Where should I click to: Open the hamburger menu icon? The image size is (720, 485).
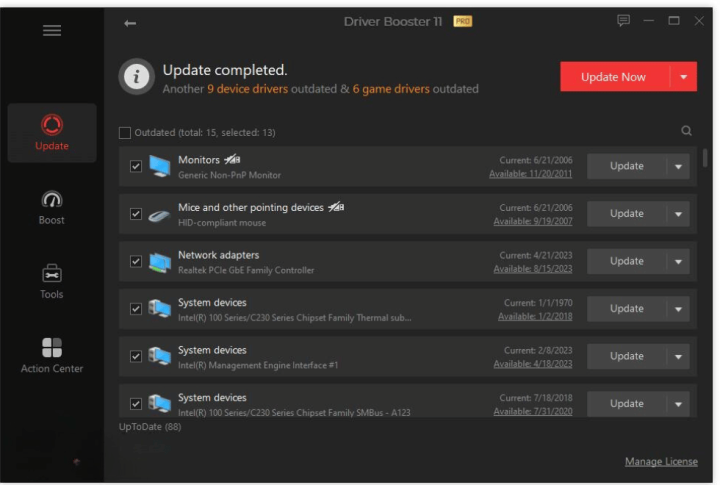(52, 30)
